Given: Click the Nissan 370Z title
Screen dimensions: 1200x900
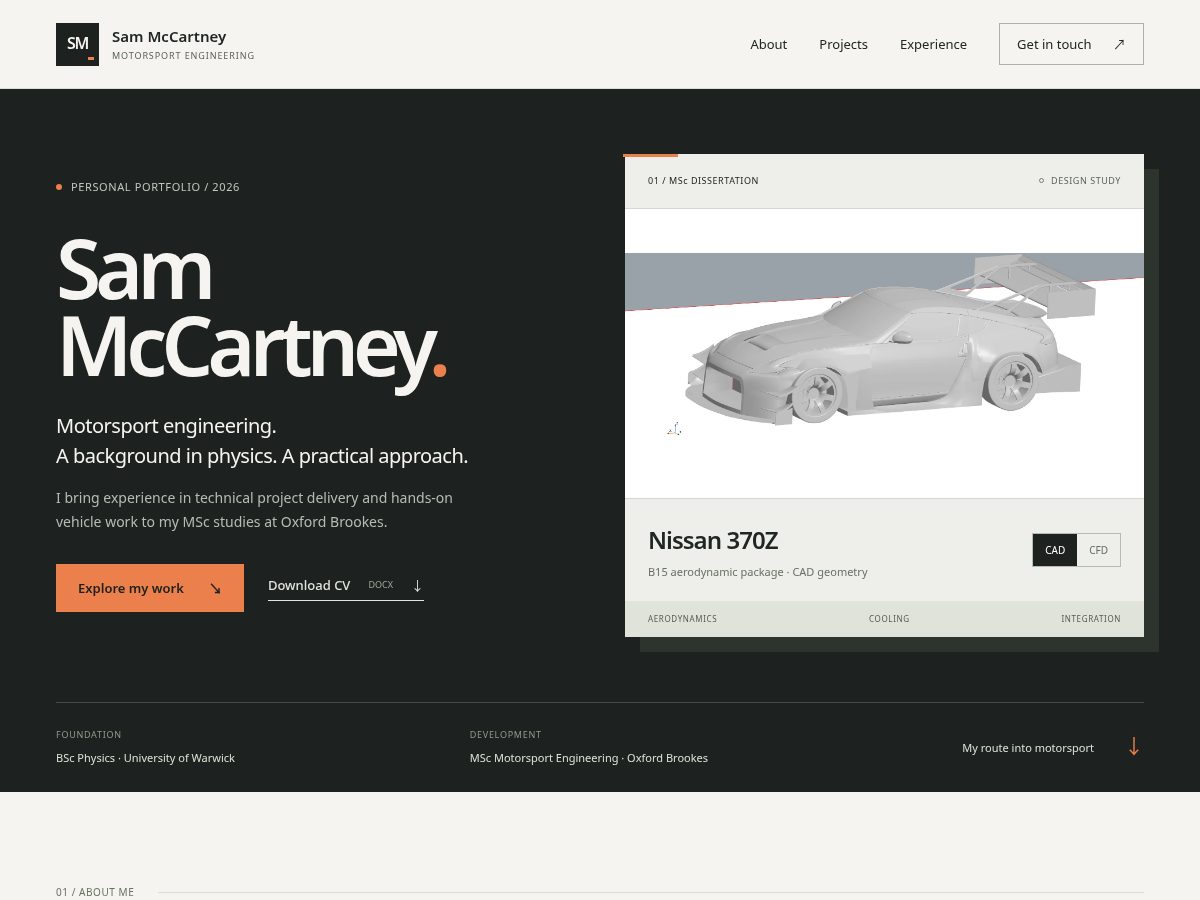Looking at the screenshot, I should pos(713,541).
